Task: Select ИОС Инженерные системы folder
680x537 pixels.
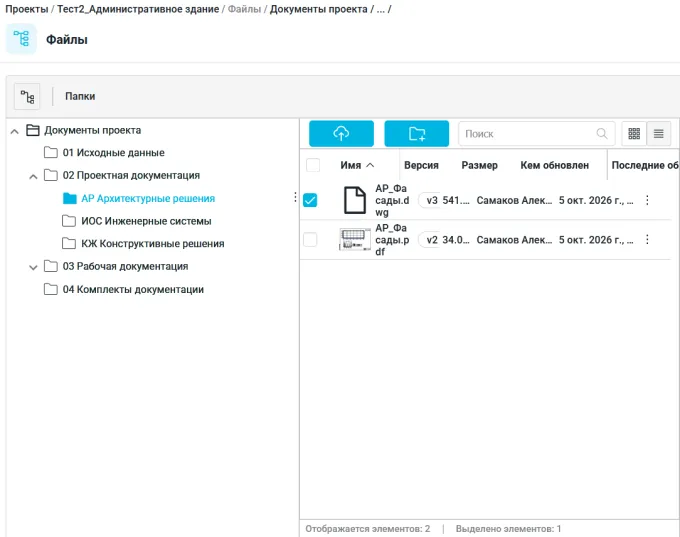Action: [x=146, y=221]
